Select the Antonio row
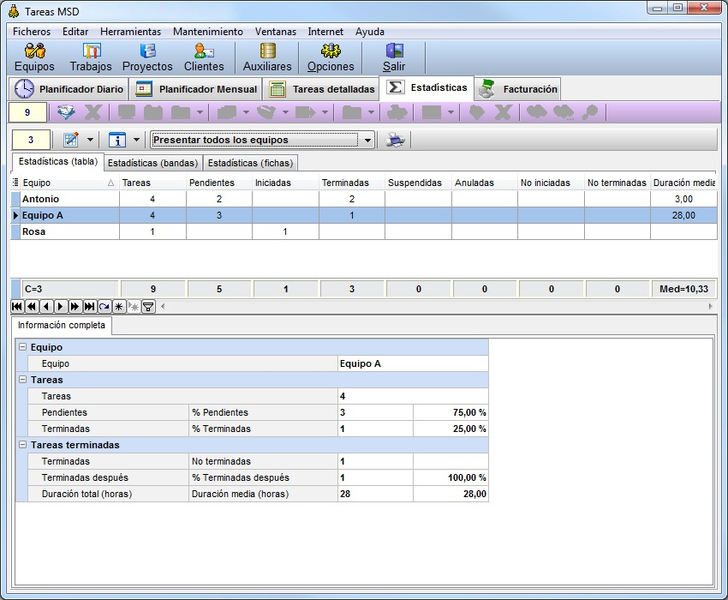The height and width of the screenshot is (600, 728). coord(364,199)
